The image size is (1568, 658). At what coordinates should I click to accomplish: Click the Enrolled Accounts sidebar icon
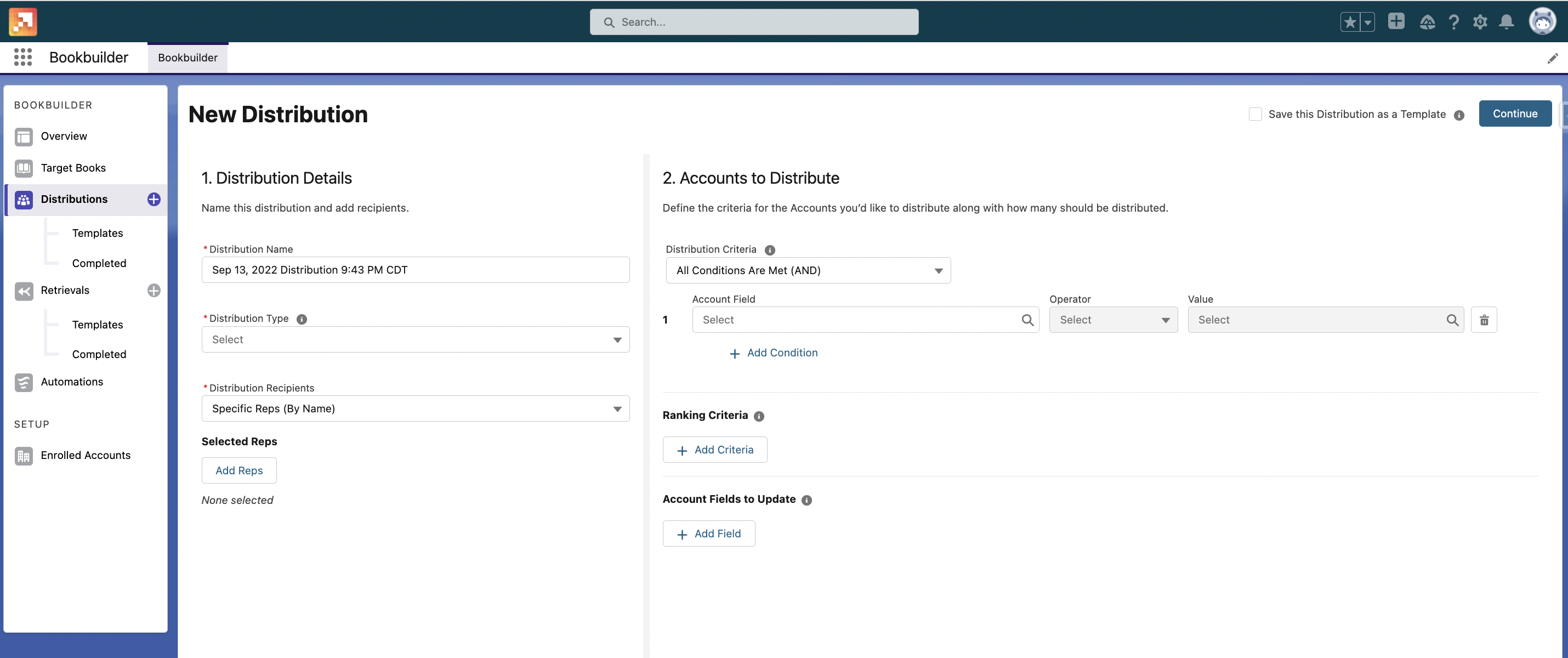click(24, 456)
